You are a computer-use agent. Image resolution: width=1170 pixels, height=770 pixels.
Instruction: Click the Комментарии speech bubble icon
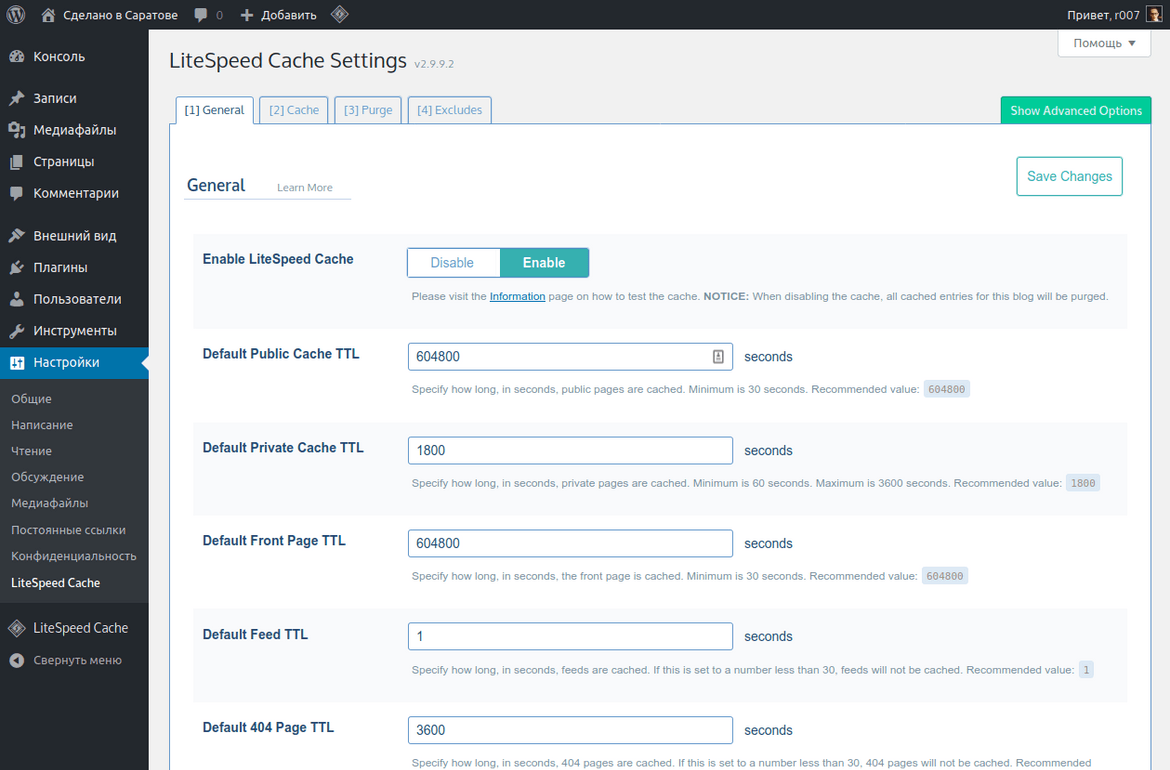coord(16,193)
